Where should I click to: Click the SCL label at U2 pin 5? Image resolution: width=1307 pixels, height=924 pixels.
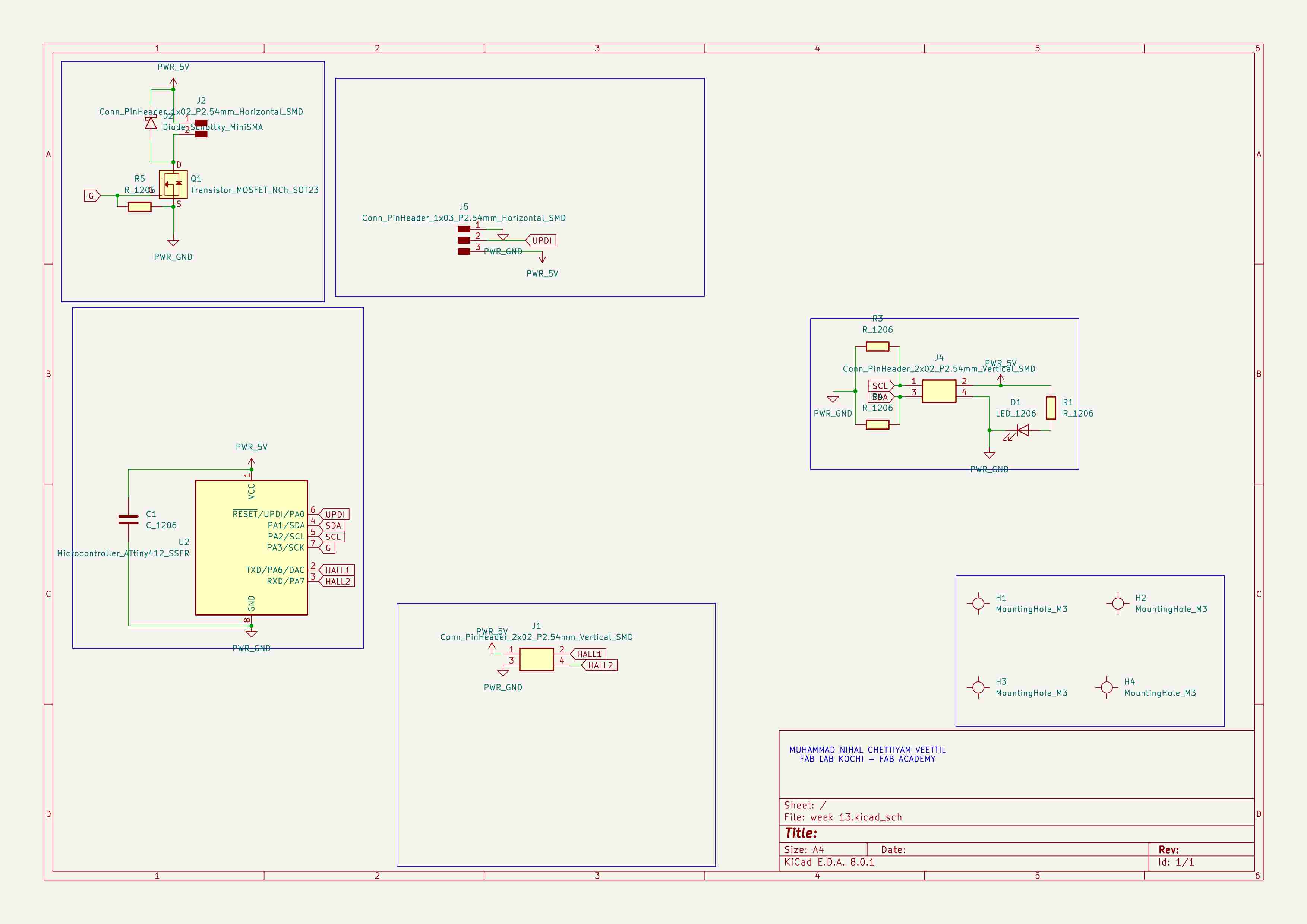(332, 537)
